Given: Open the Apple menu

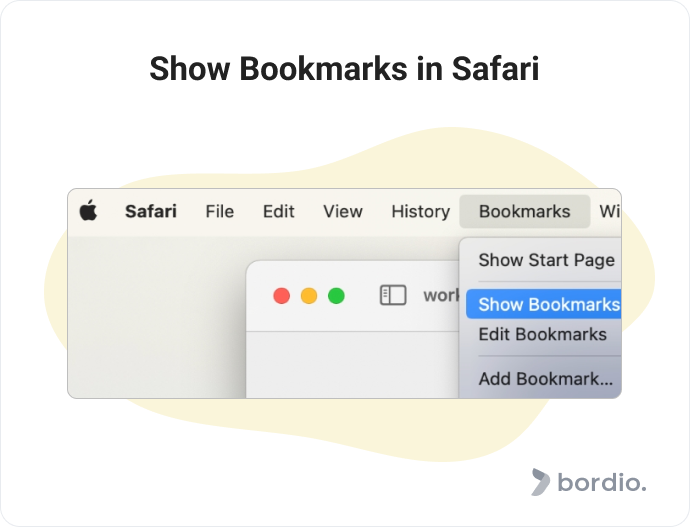Looking at the screenshot, I should point(88,211).
